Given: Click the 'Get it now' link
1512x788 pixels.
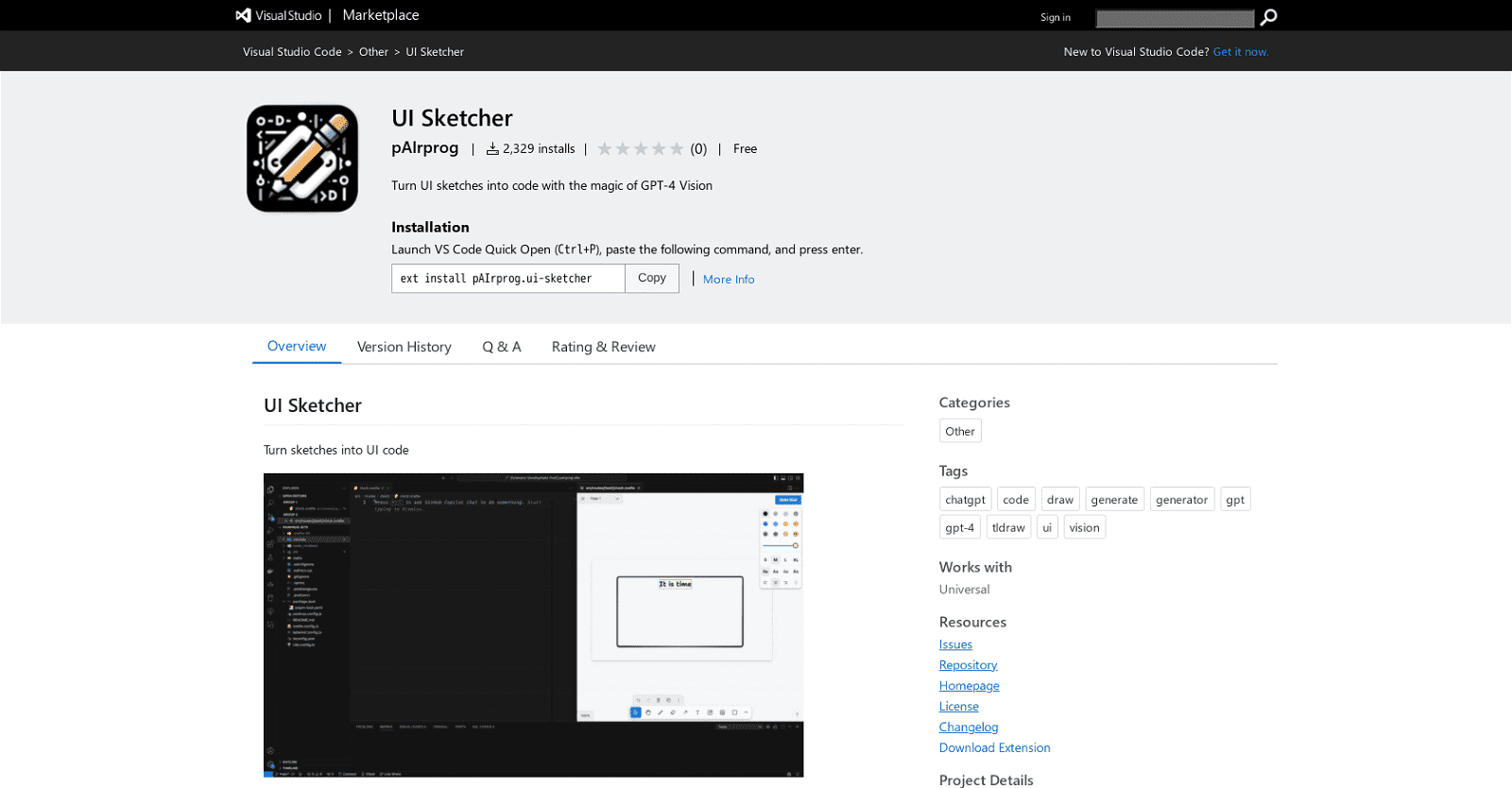Looking at the screenshot, I should coord(1240,52).
